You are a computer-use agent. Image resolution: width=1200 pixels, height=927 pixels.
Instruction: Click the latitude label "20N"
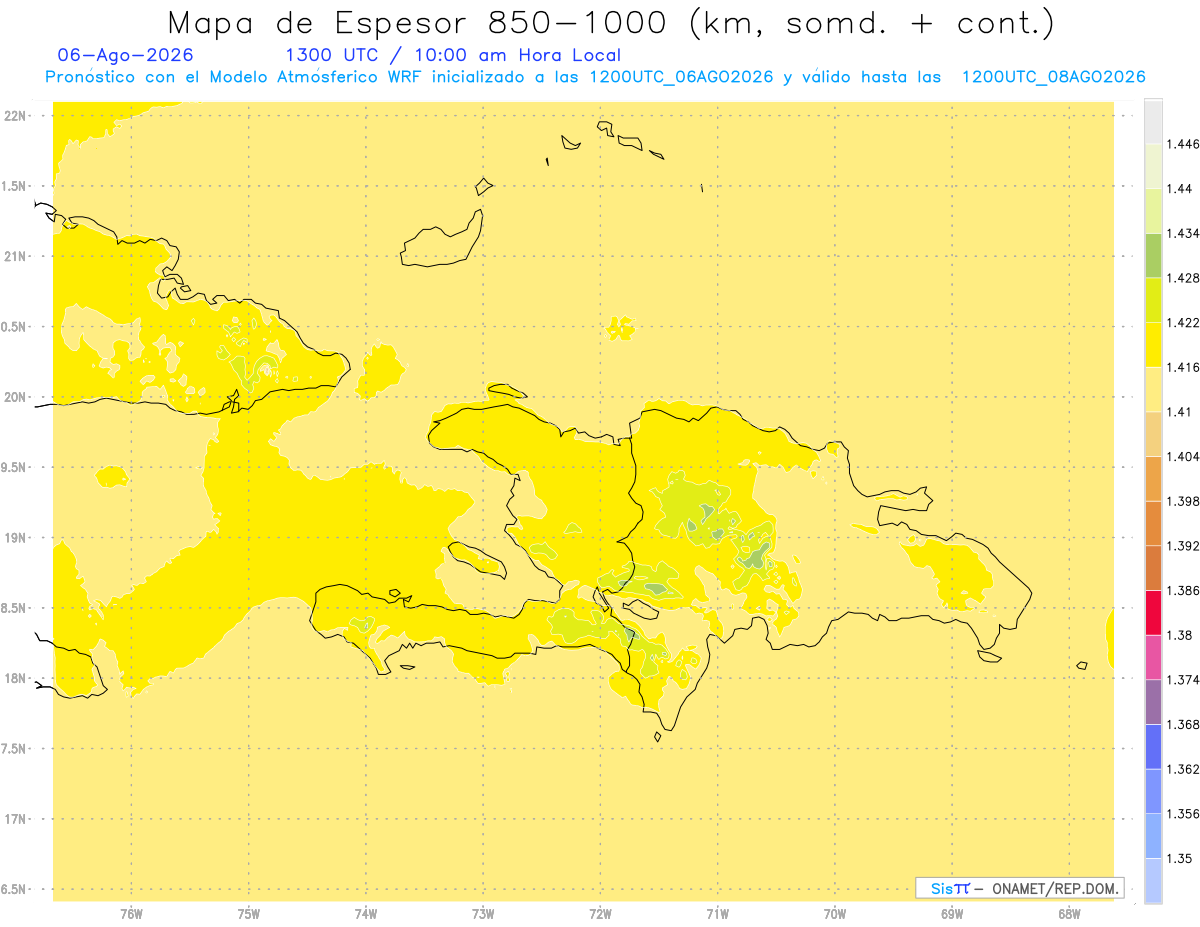click(x=17, y=397)
